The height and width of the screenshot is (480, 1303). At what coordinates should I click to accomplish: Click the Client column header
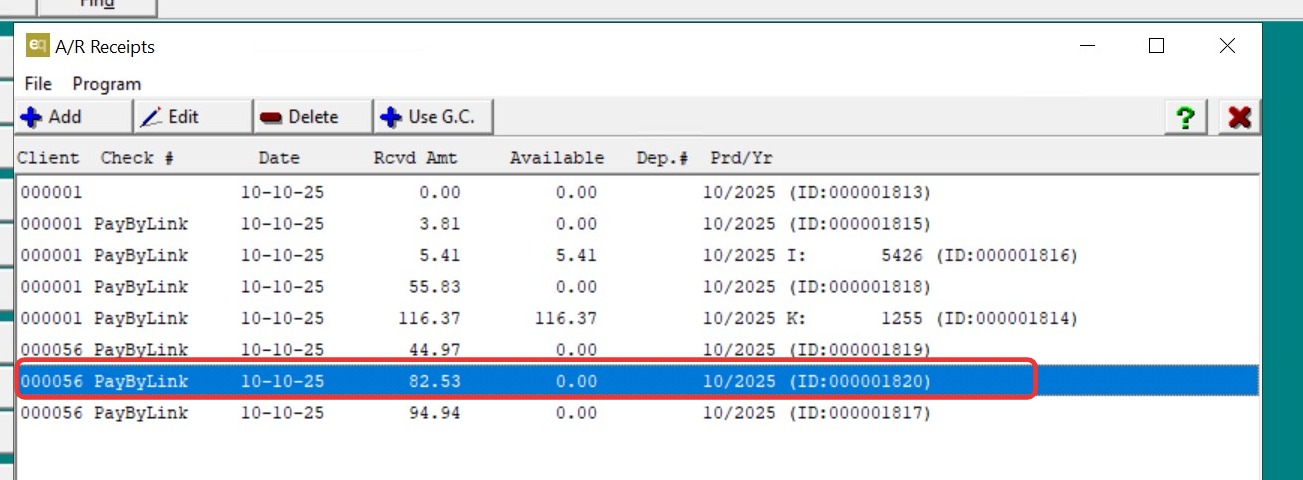48,158
